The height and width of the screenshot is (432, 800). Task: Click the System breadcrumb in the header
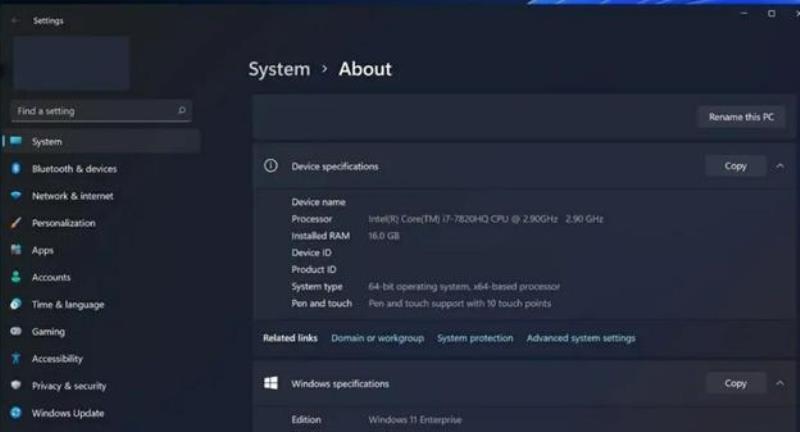pos(279,69)
